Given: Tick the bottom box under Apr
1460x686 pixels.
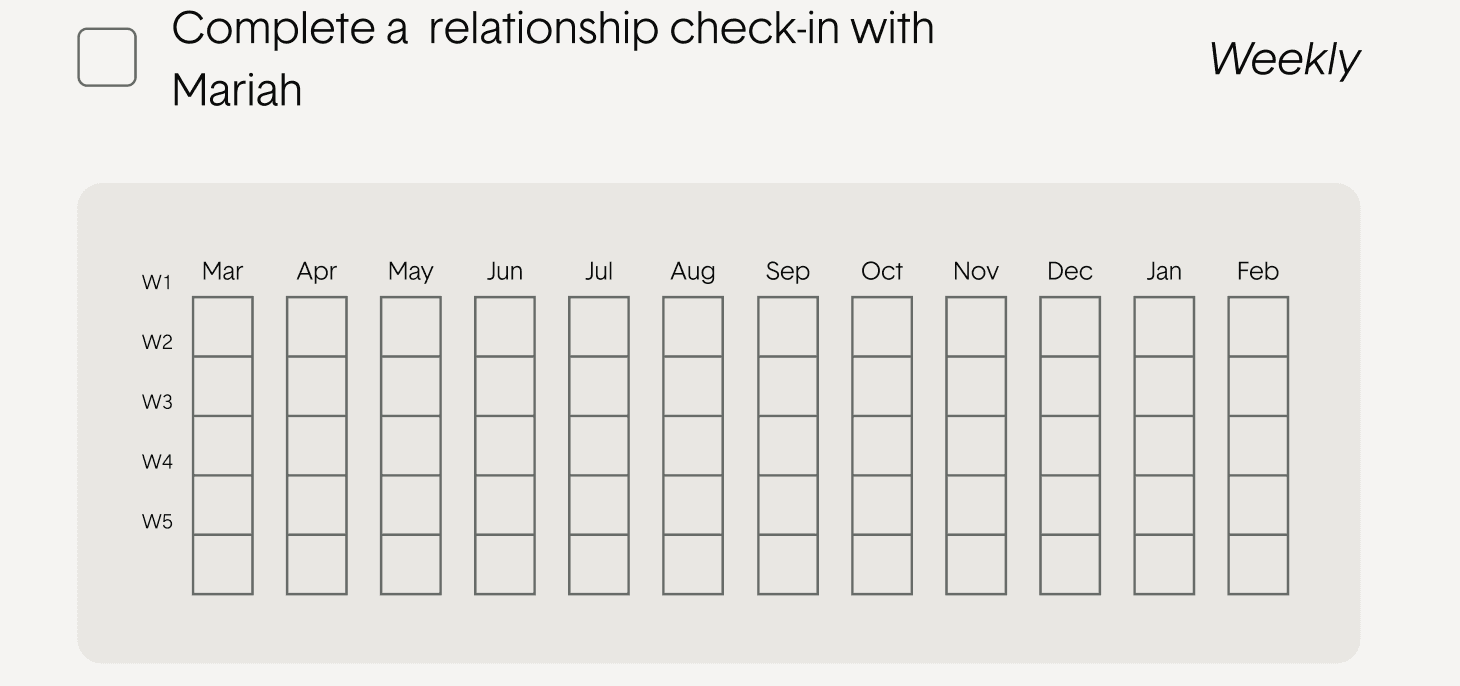Looking at the screenshot, I should 317,565.
